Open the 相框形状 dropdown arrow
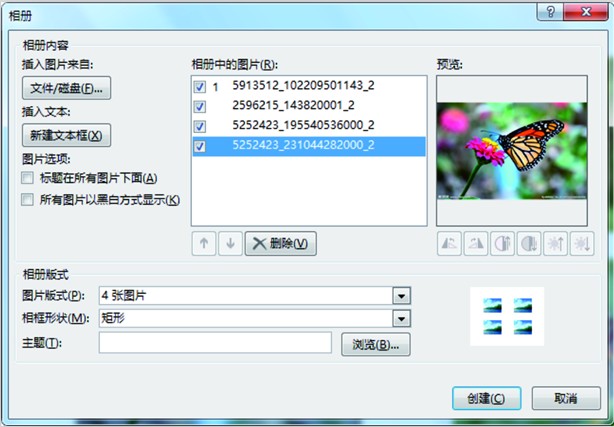 pos(401,319)
